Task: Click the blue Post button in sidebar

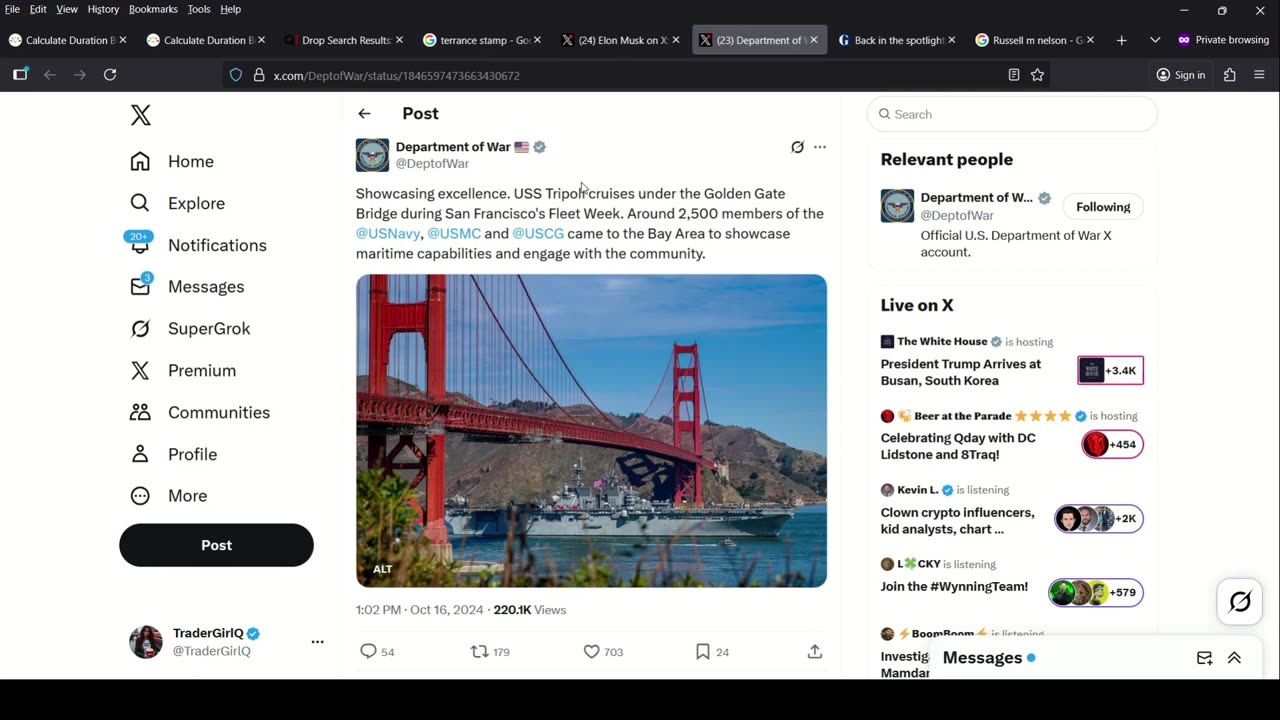Action: [216, 545]
